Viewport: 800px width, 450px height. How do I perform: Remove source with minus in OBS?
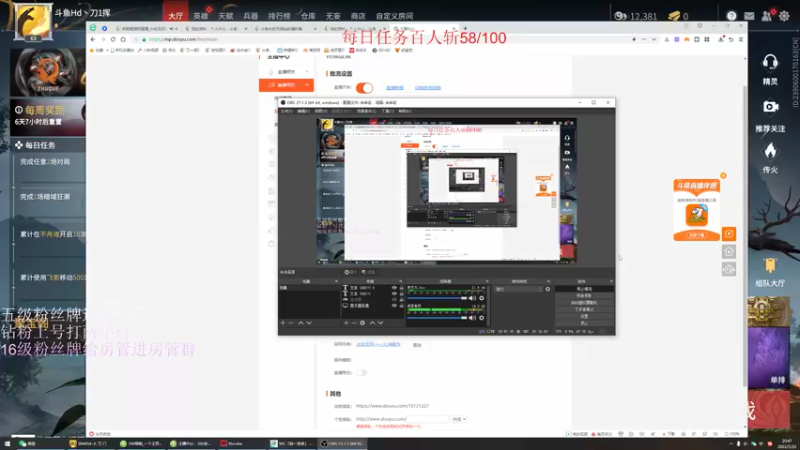click(354, 323)
